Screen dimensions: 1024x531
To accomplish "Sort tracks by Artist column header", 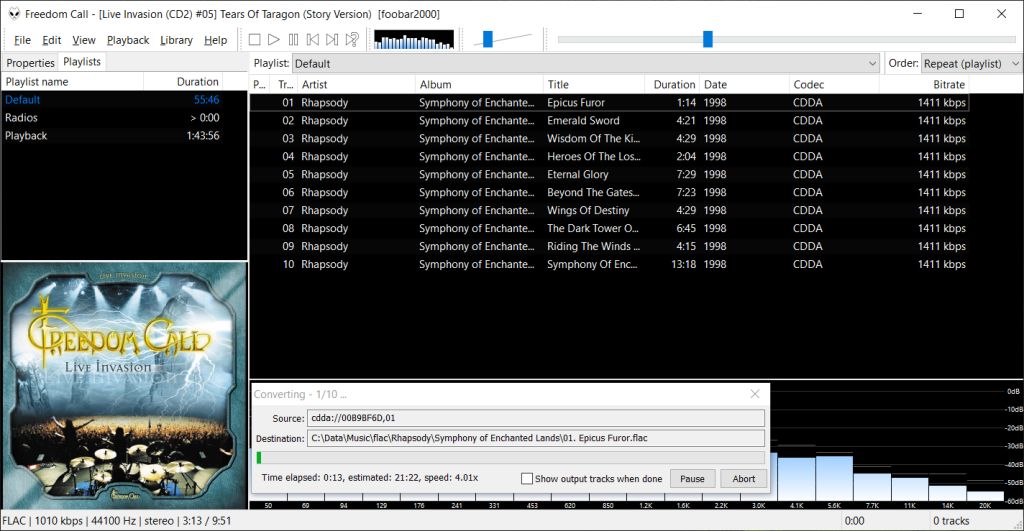I will [x=356, y=84].
